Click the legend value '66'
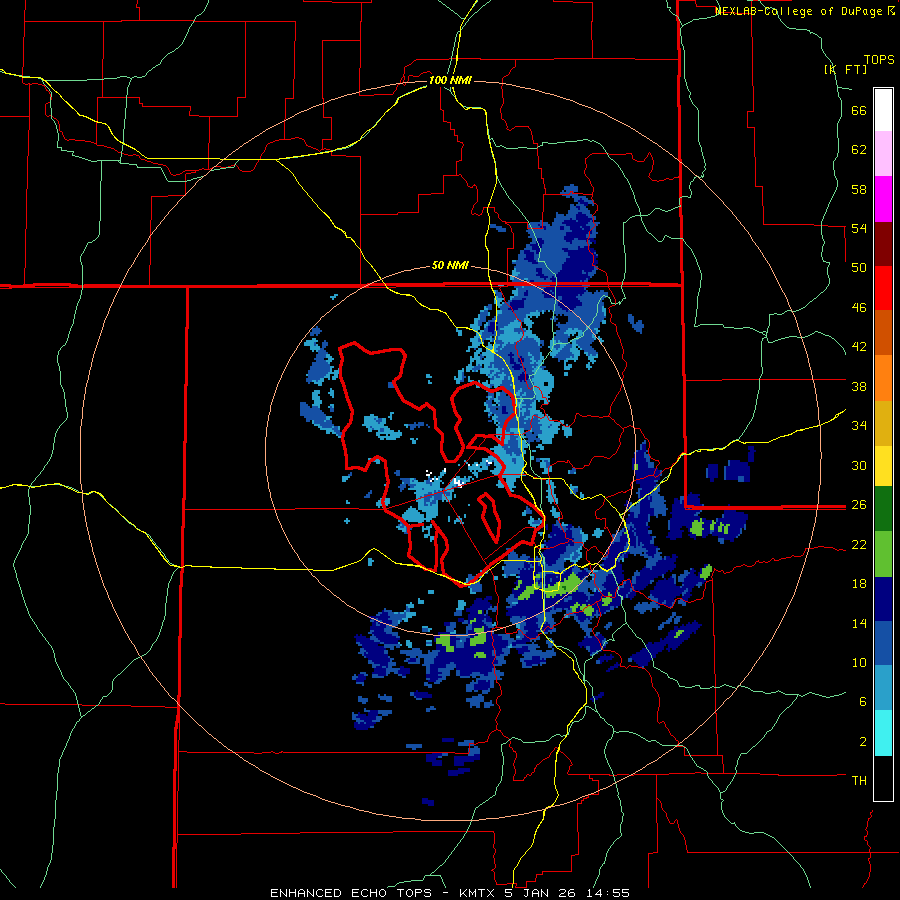 point(859,111)
